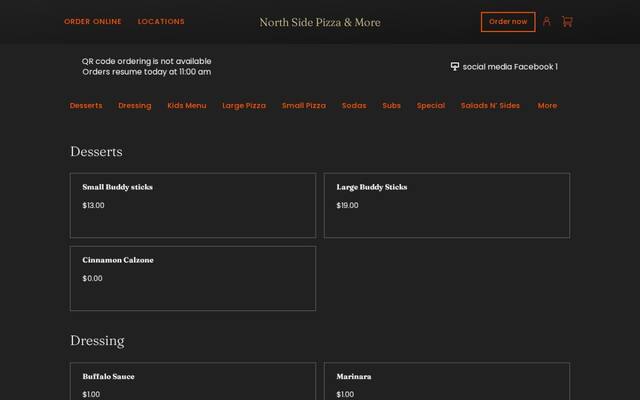This screenshot has width=640, height=400.
Task: Open the Large Buddy Sticks item card
Action: [447, 205]
